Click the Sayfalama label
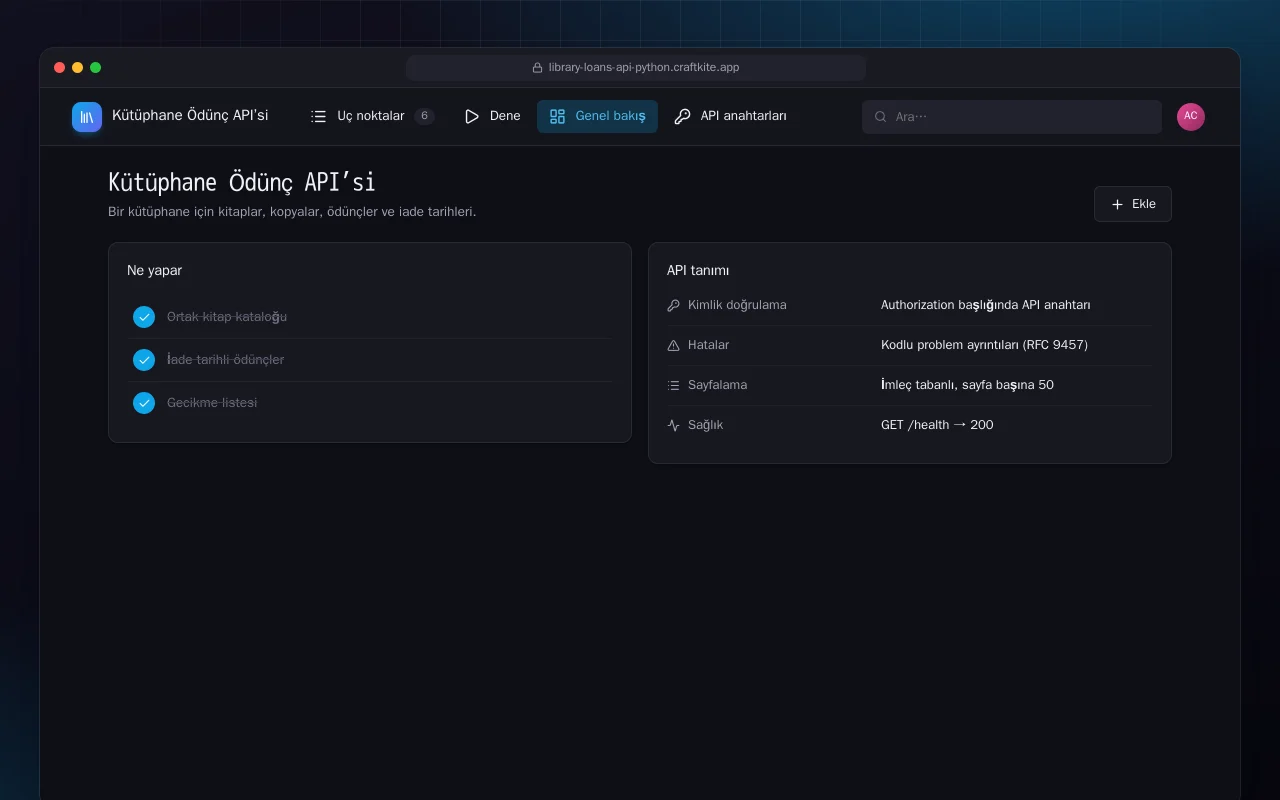1280x800 pixels. click(x=718, y=385)
